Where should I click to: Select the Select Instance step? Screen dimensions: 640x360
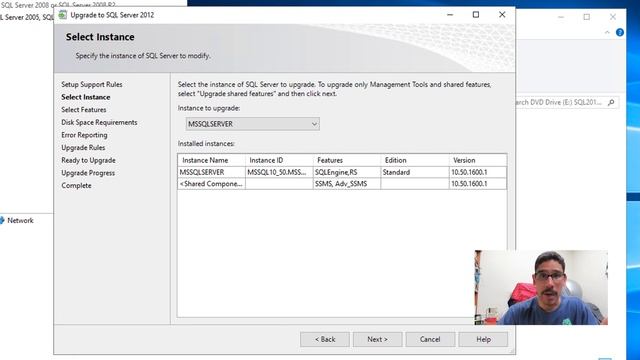[x=86, y=97]
